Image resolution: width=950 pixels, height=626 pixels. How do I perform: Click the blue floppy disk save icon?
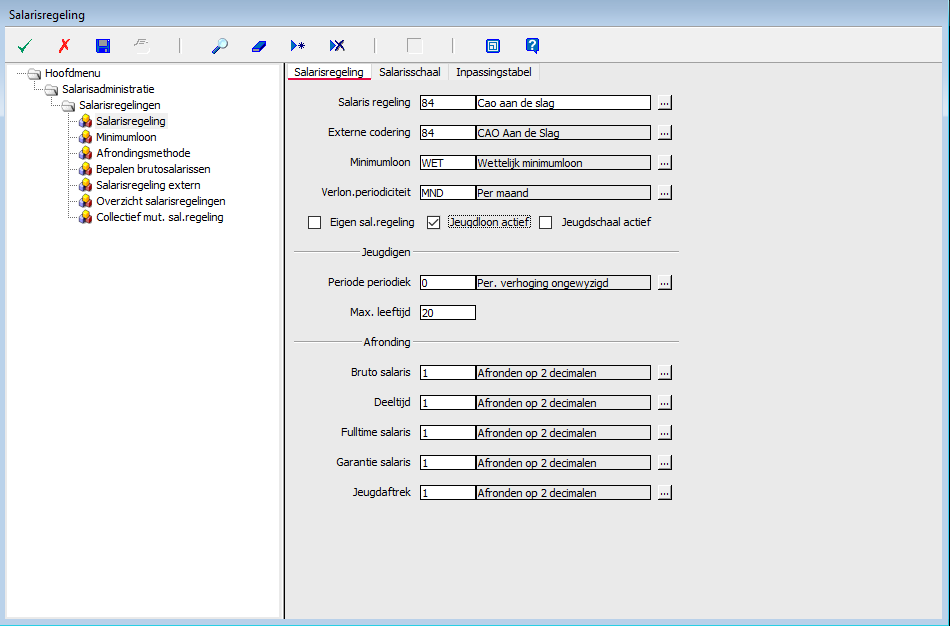coord(103,45)
